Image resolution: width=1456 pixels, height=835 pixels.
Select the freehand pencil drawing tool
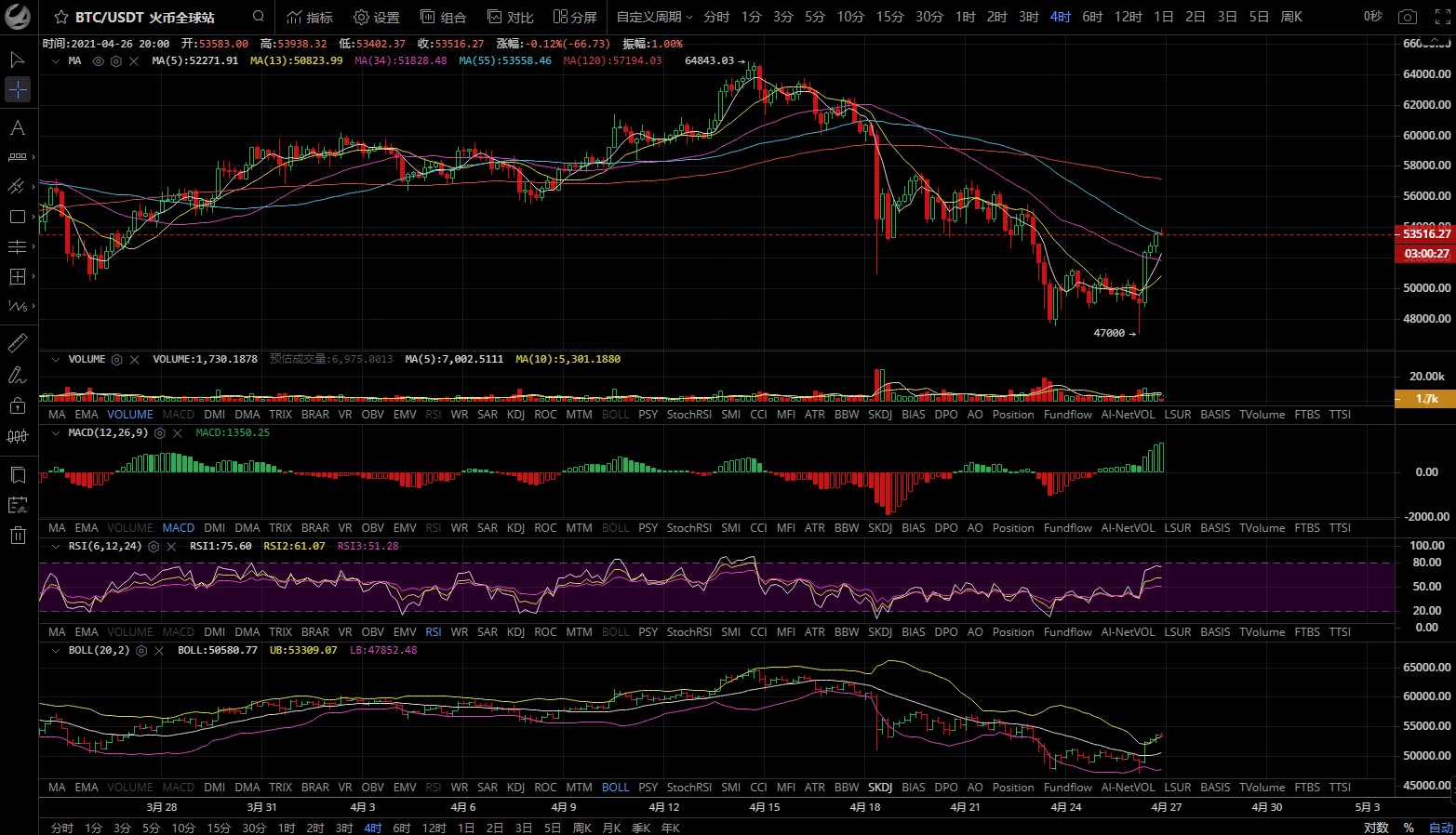[x=18, y=375]
